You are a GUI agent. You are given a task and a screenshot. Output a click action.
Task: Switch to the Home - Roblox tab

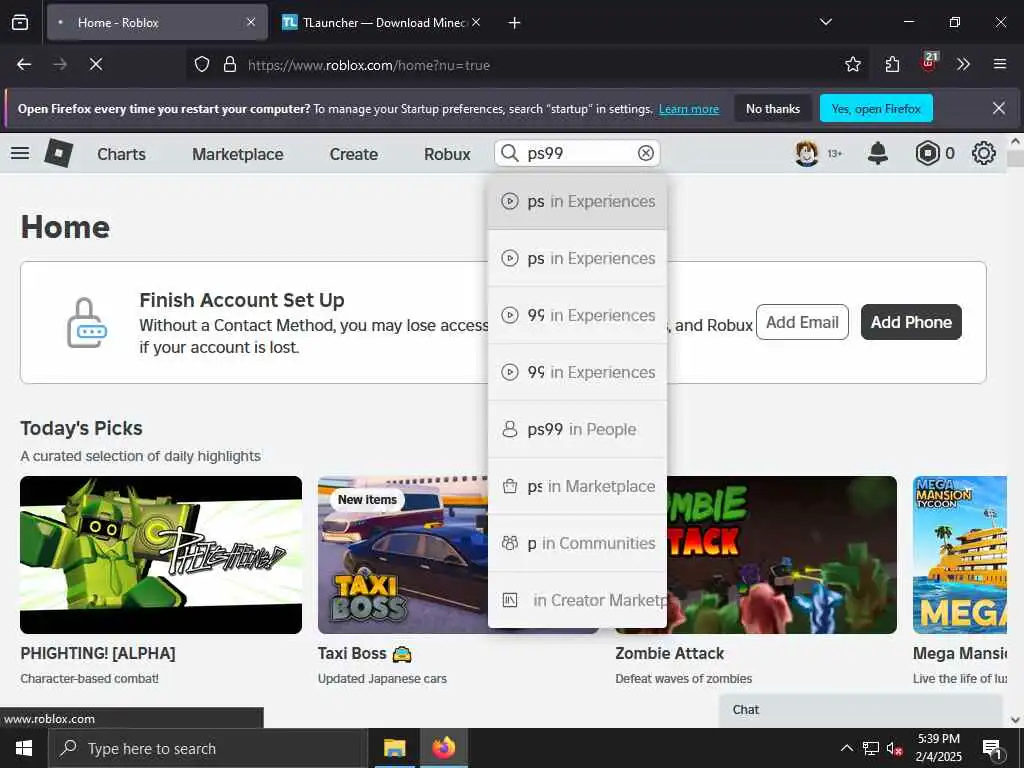coord(157,22)
